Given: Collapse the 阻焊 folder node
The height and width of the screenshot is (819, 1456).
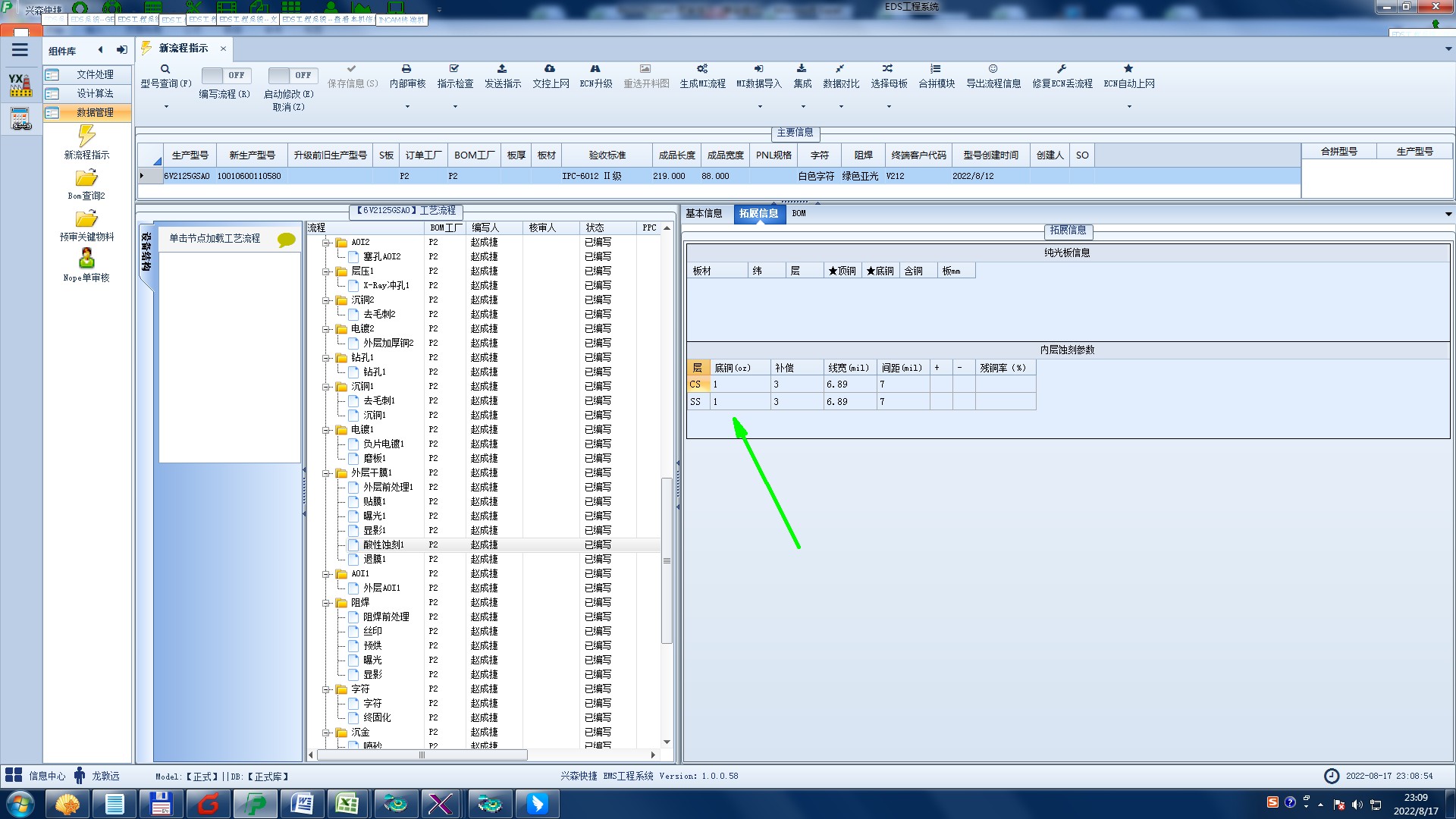Looking at the screenshot, I should [x=326, y=603].
